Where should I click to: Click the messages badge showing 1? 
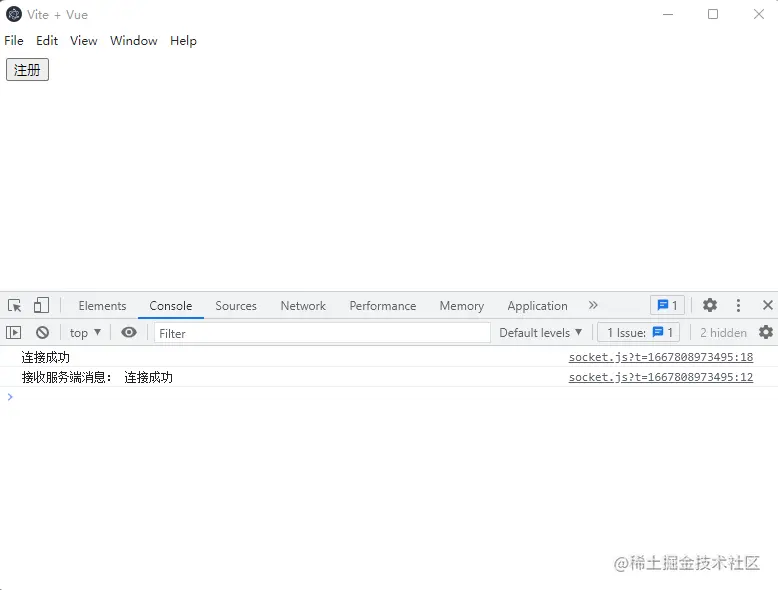[667, 305]
